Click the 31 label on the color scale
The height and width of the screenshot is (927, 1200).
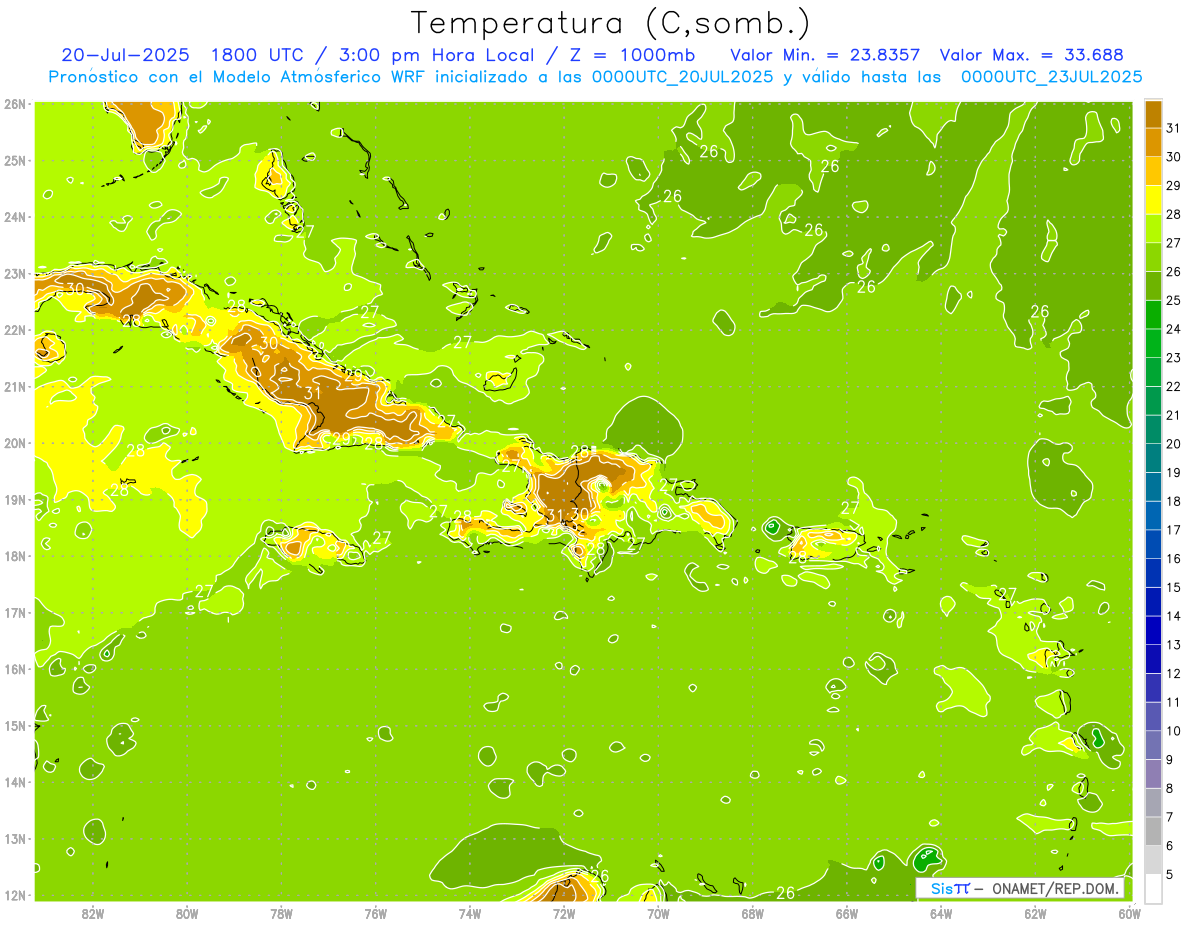pyautogui.click(x=1173, y=128)
